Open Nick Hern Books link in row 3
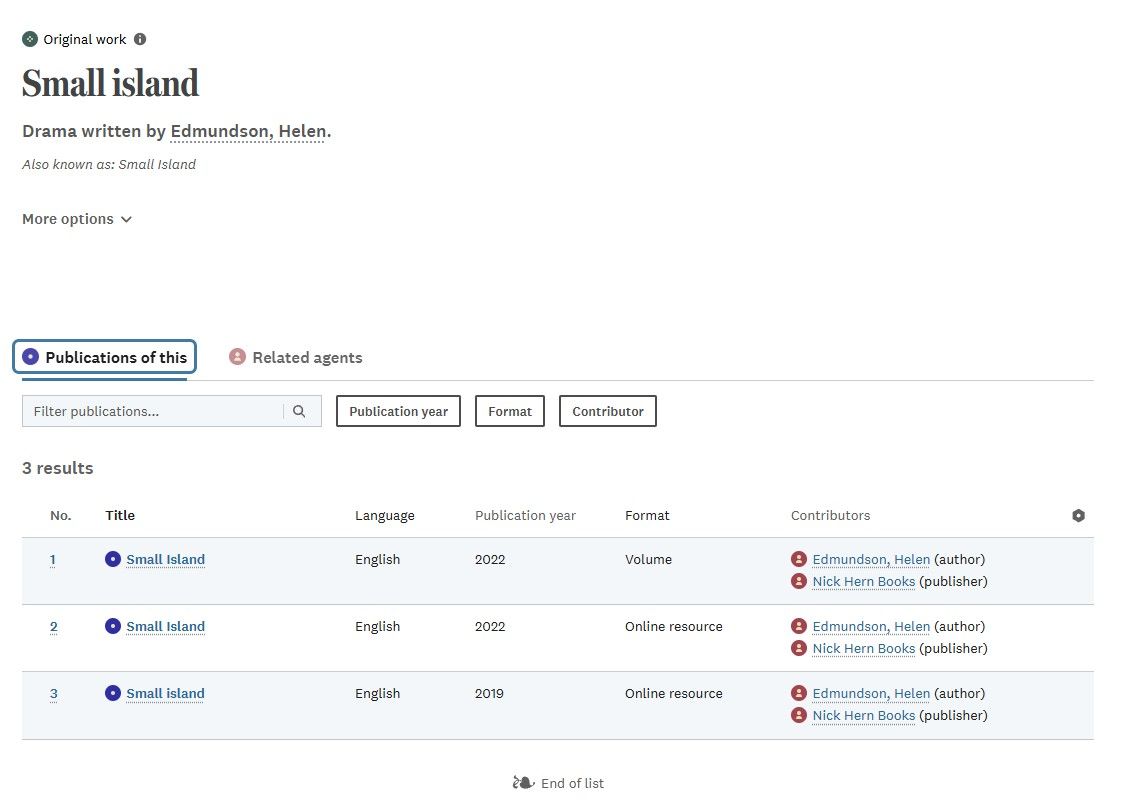The width and height of the screenshot is (1130, 810). (x=863, y=716)
